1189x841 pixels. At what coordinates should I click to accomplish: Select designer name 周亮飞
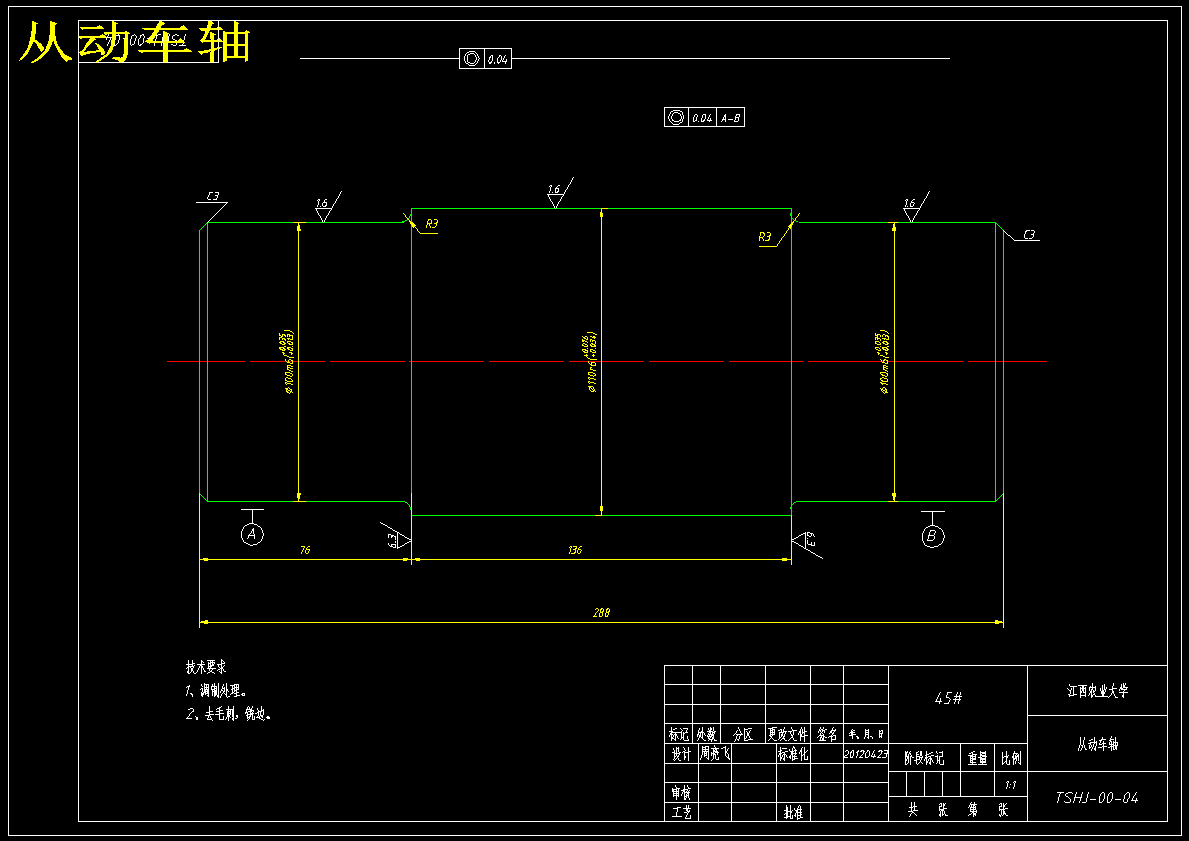(715, 754)
